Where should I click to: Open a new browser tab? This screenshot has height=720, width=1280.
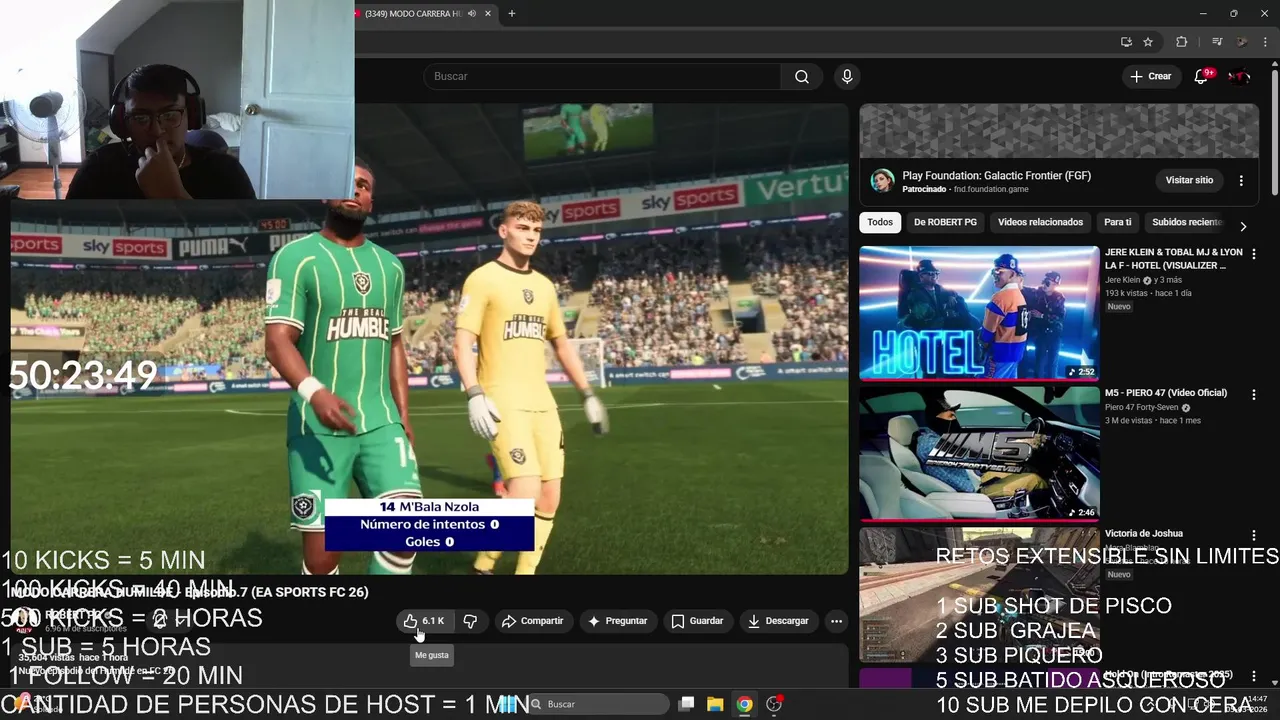(x=511, y=14)
